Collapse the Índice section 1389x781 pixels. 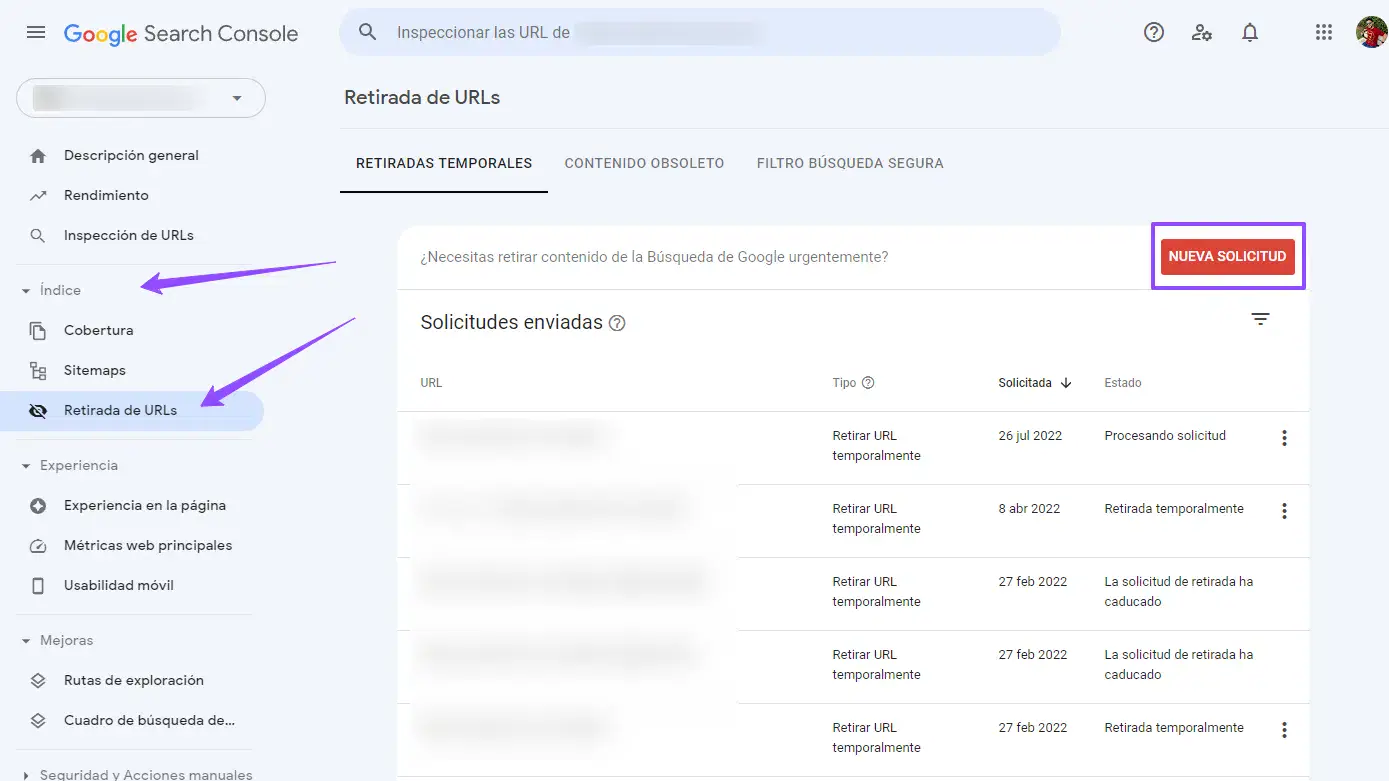(52, 290)
